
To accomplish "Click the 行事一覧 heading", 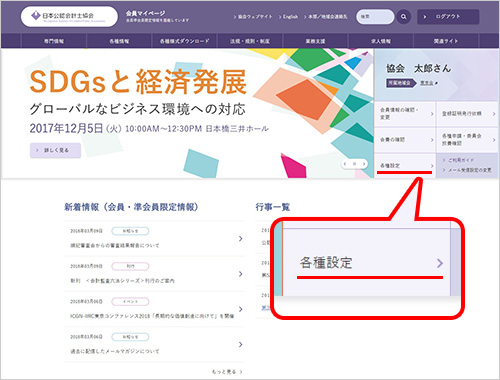I will tap(273, 207).
